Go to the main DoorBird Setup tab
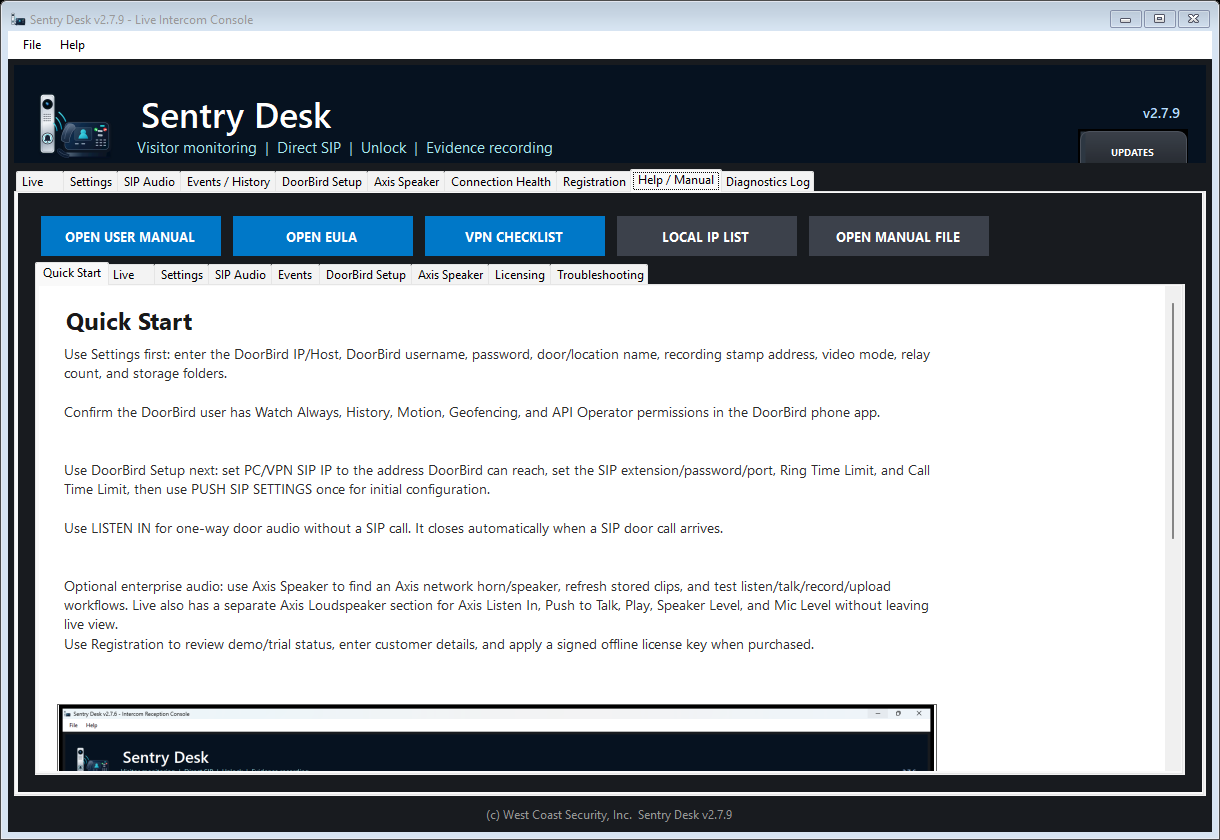Viewport: 1220px width, 840px height. pos(322,182)
